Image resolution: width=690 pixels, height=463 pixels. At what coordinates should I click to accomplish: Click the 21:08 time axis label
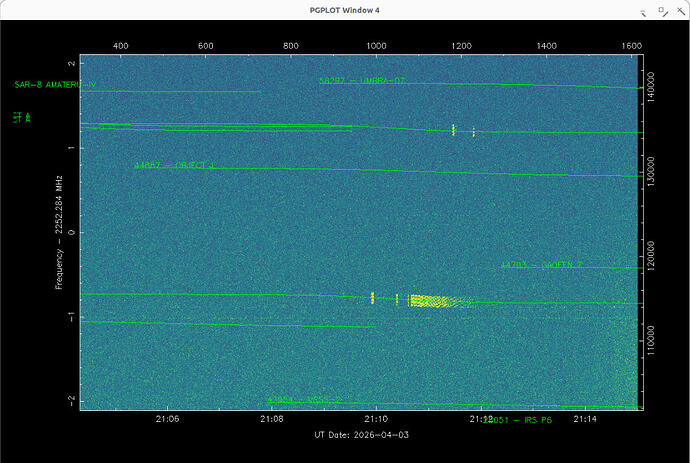pos(272,419)
